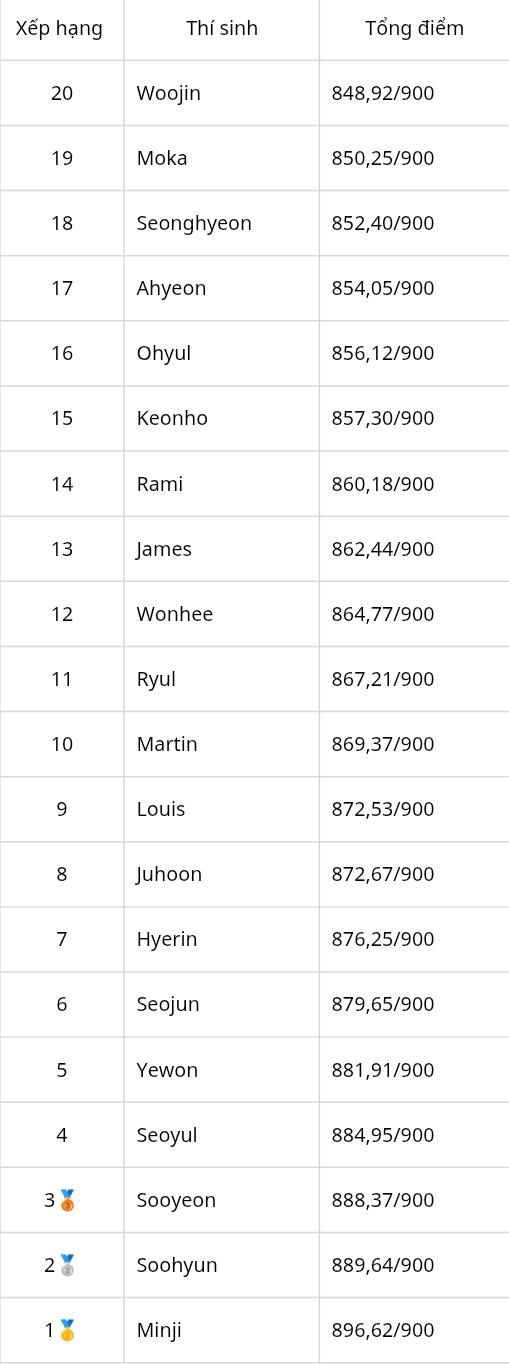Click contestant name Hyerin
The width and height of the screenshot is (509, 1364).
[x=167, y=939]
